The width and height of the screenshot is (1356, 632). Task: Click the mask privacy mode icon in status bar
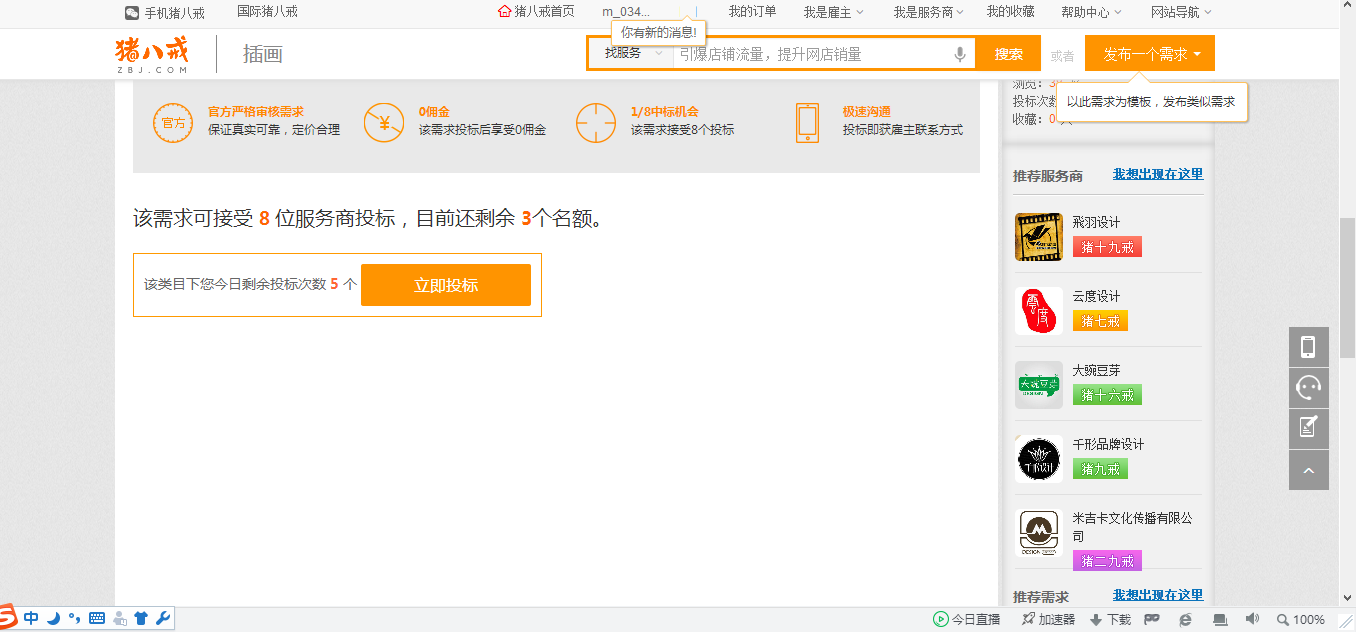coord(1152,619)
